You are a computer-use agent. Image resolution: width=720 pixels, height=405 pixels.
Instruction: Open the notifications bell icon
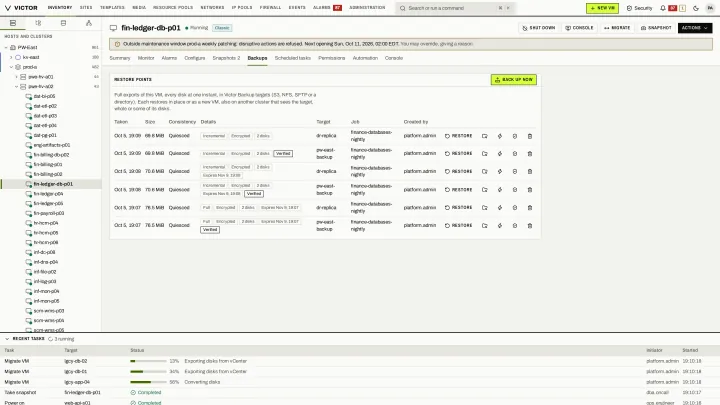pos(663,8)
